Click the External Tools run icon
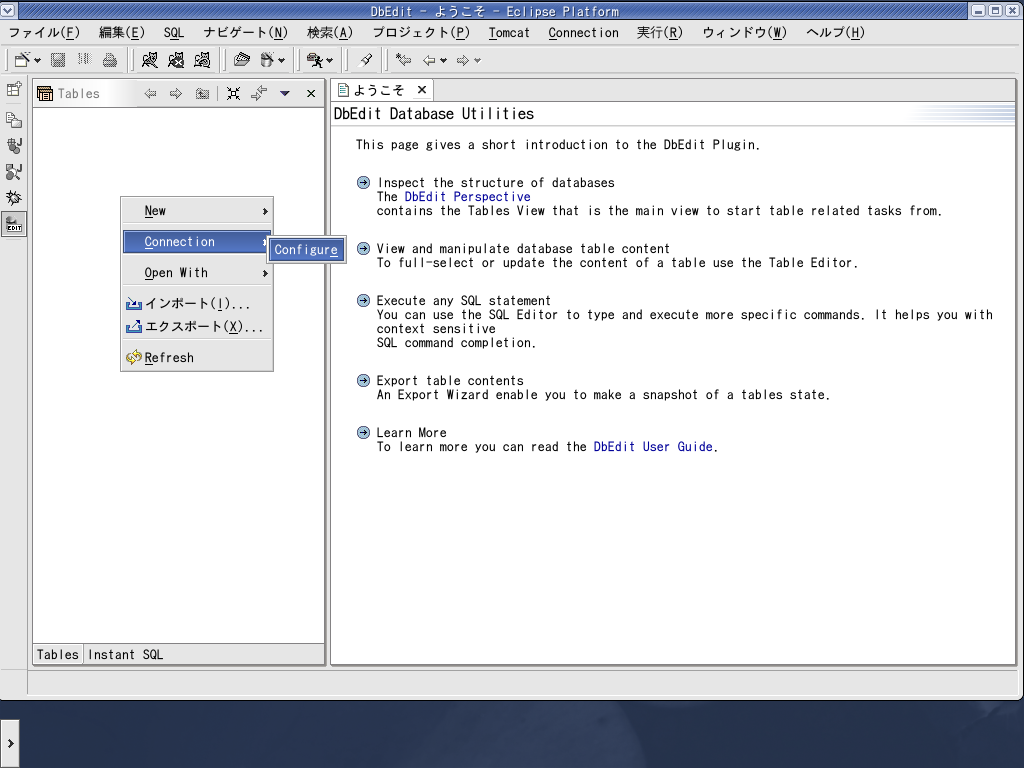The width and height of the screenshot is (1024, 768). pyautogui.click(x=315, y=60)
